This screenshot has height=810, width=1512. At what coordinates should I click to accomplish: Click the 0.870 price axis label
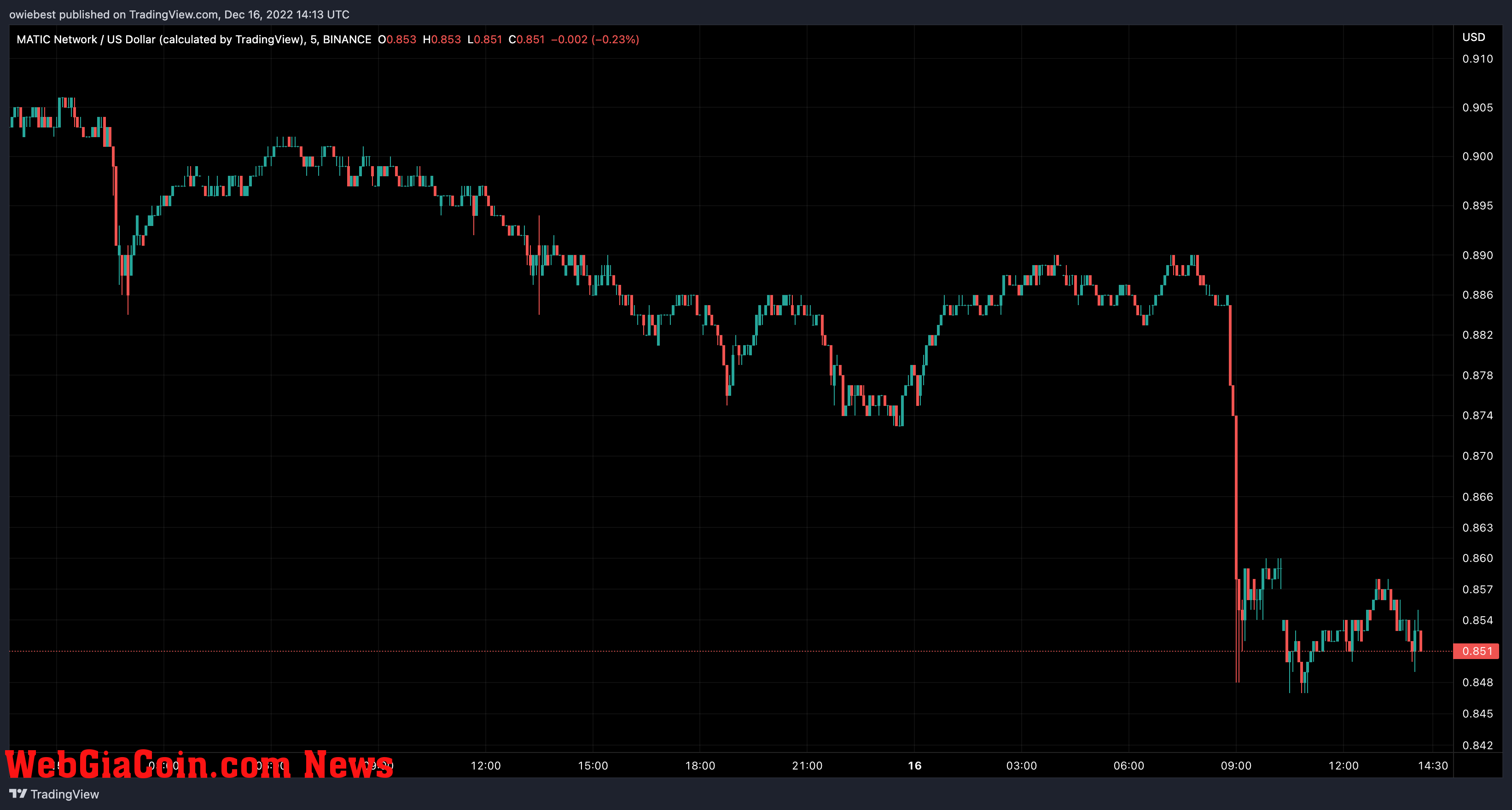coord(1477,456)
